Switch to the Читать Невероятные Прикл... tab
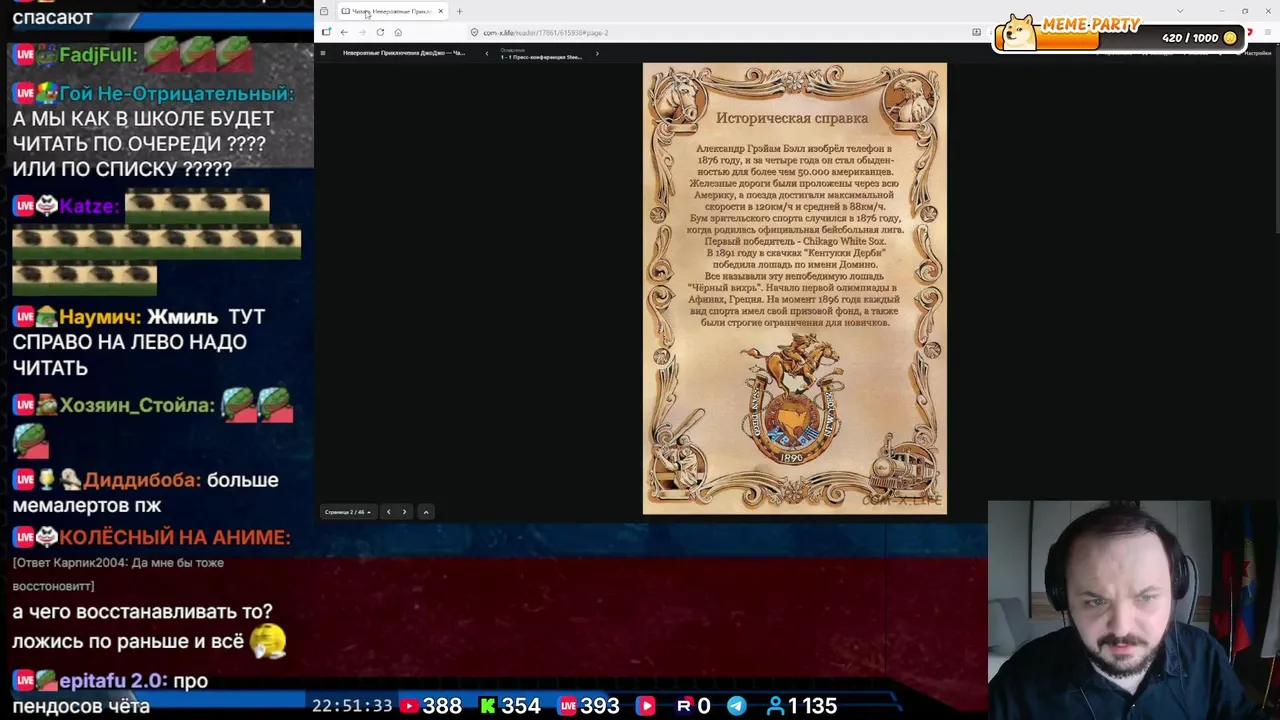1280x720 pixels. (x=391, y=11)
